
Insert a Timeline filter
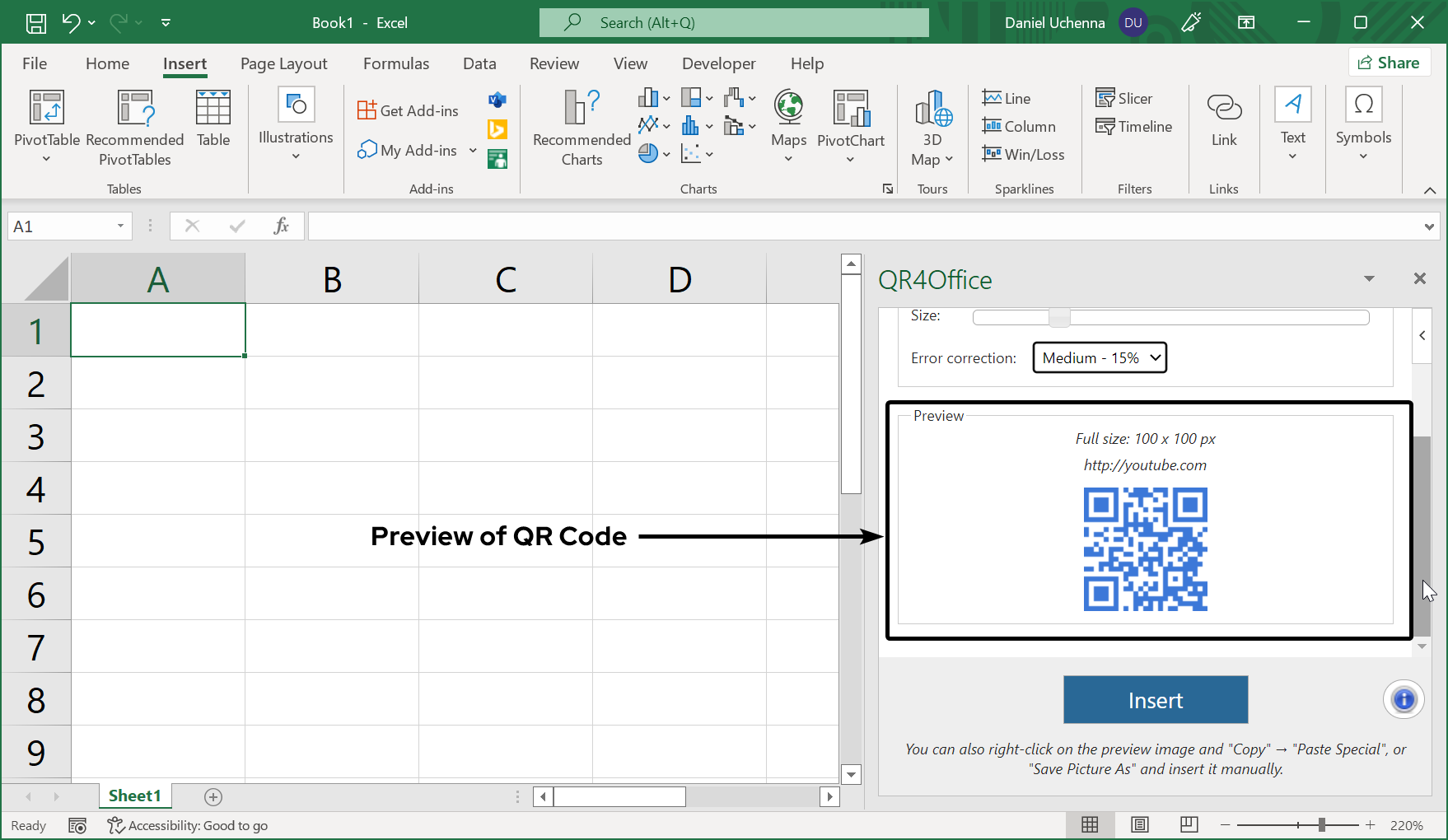click(x=1134, y=126)
